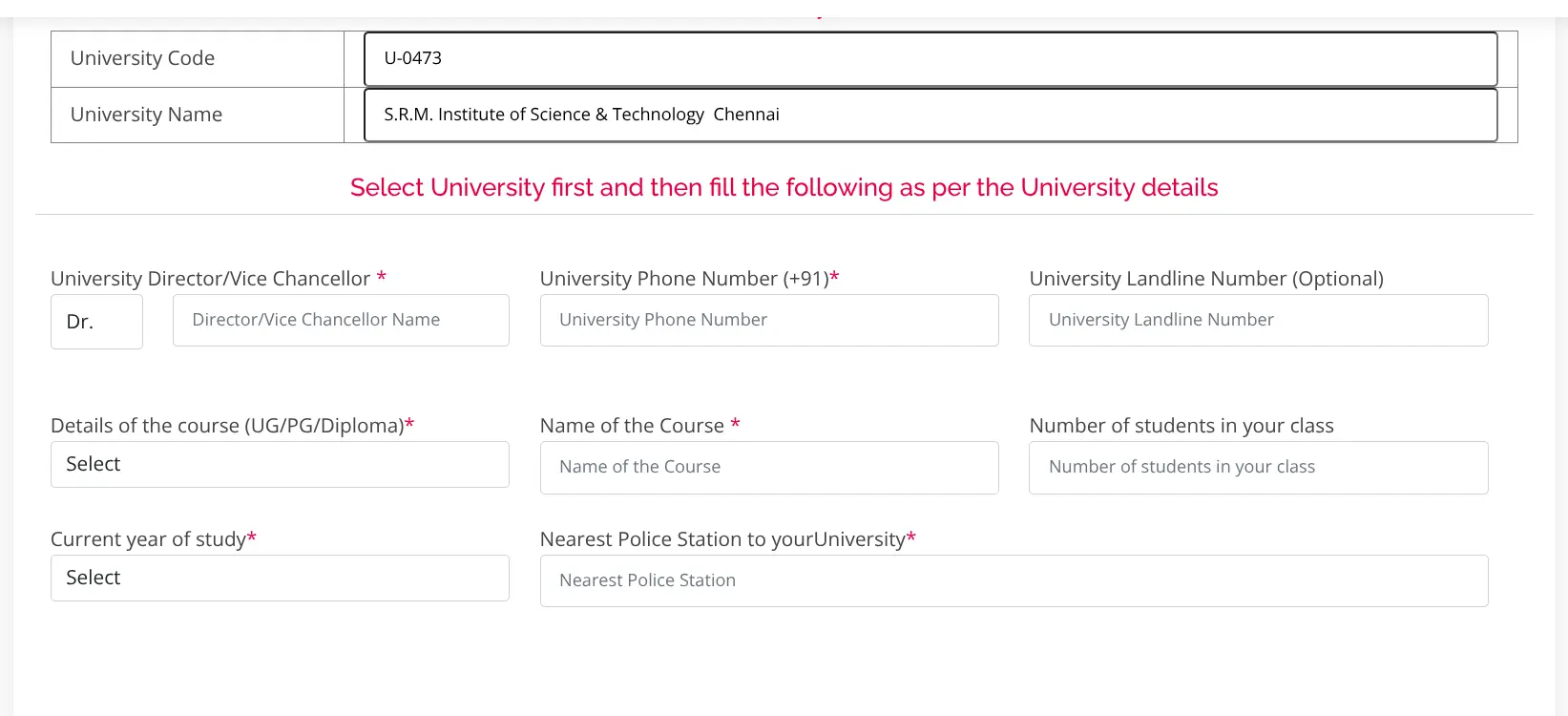Screen dimensions: 1568x716
Task: Click the 'University Code' table label
Action: [x=142, y=58]
